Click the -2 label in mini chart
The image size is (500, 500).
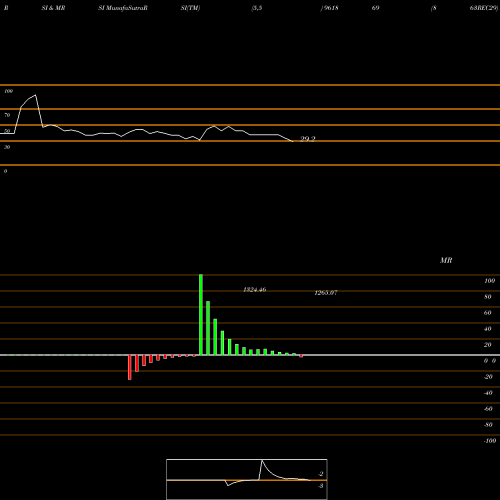321,474
